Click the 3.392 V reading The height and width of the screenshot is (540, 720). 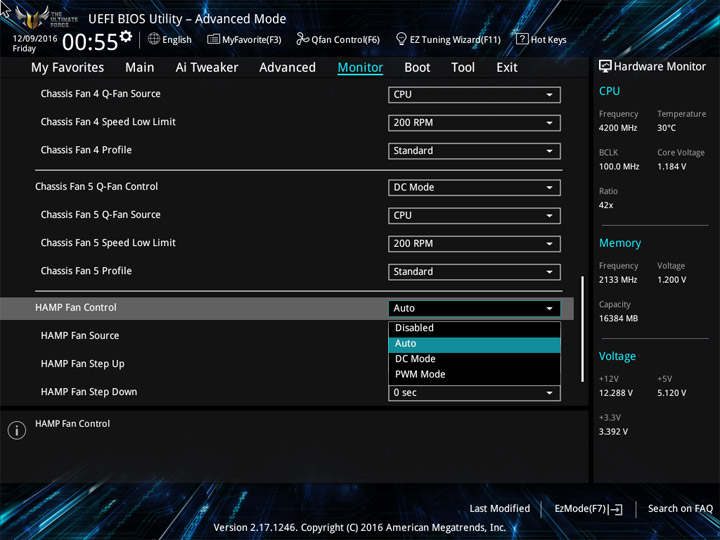coord(613,432)
